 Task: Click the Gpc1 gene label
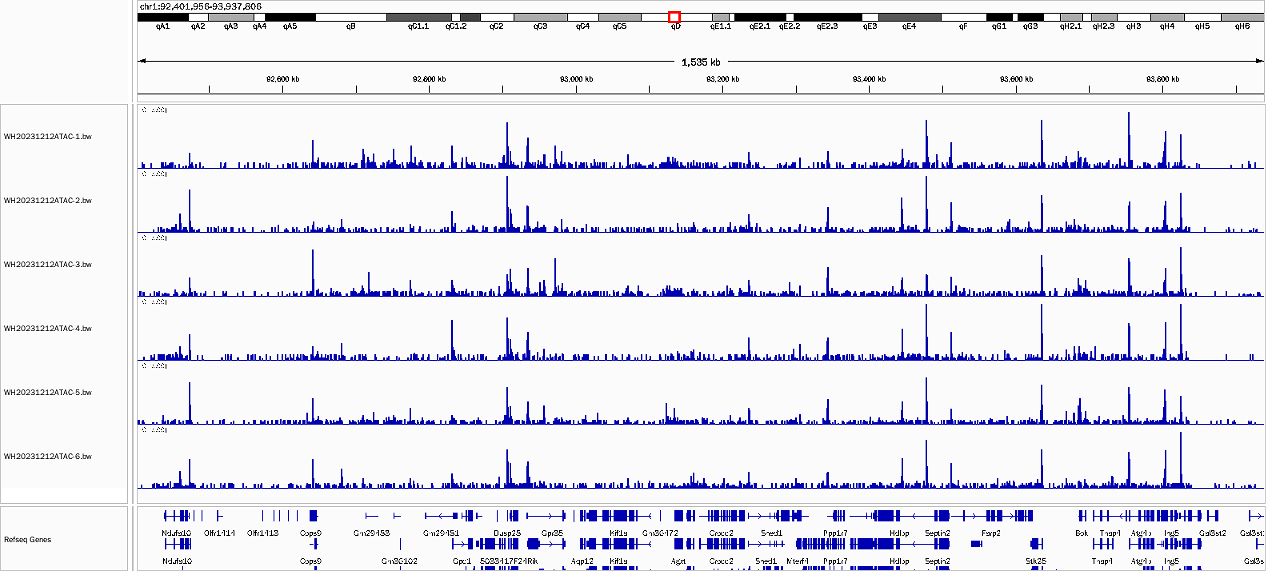pyautogui.click(x=462, y=561)
